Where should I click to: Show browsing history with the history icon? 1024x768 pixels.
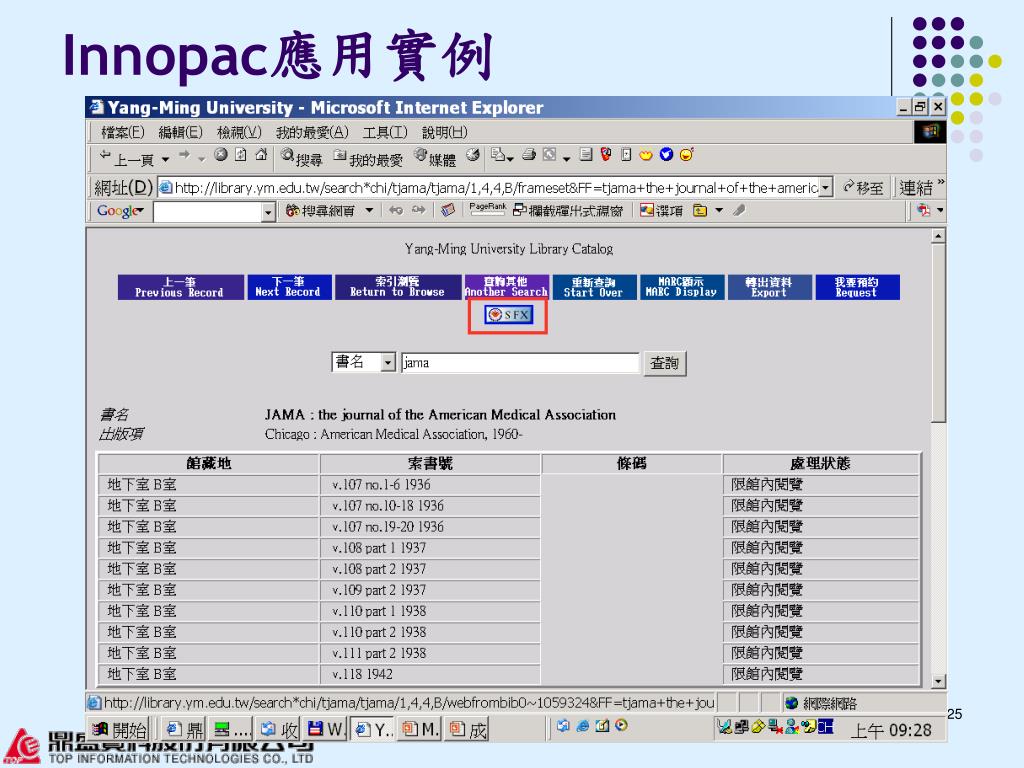[473, 155]
